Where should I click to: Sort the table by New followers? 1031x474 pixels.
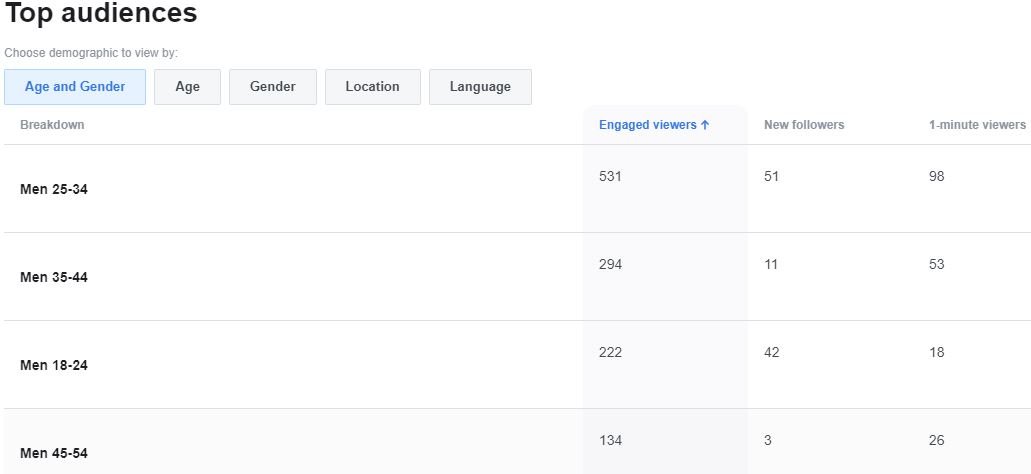(804, 125)
